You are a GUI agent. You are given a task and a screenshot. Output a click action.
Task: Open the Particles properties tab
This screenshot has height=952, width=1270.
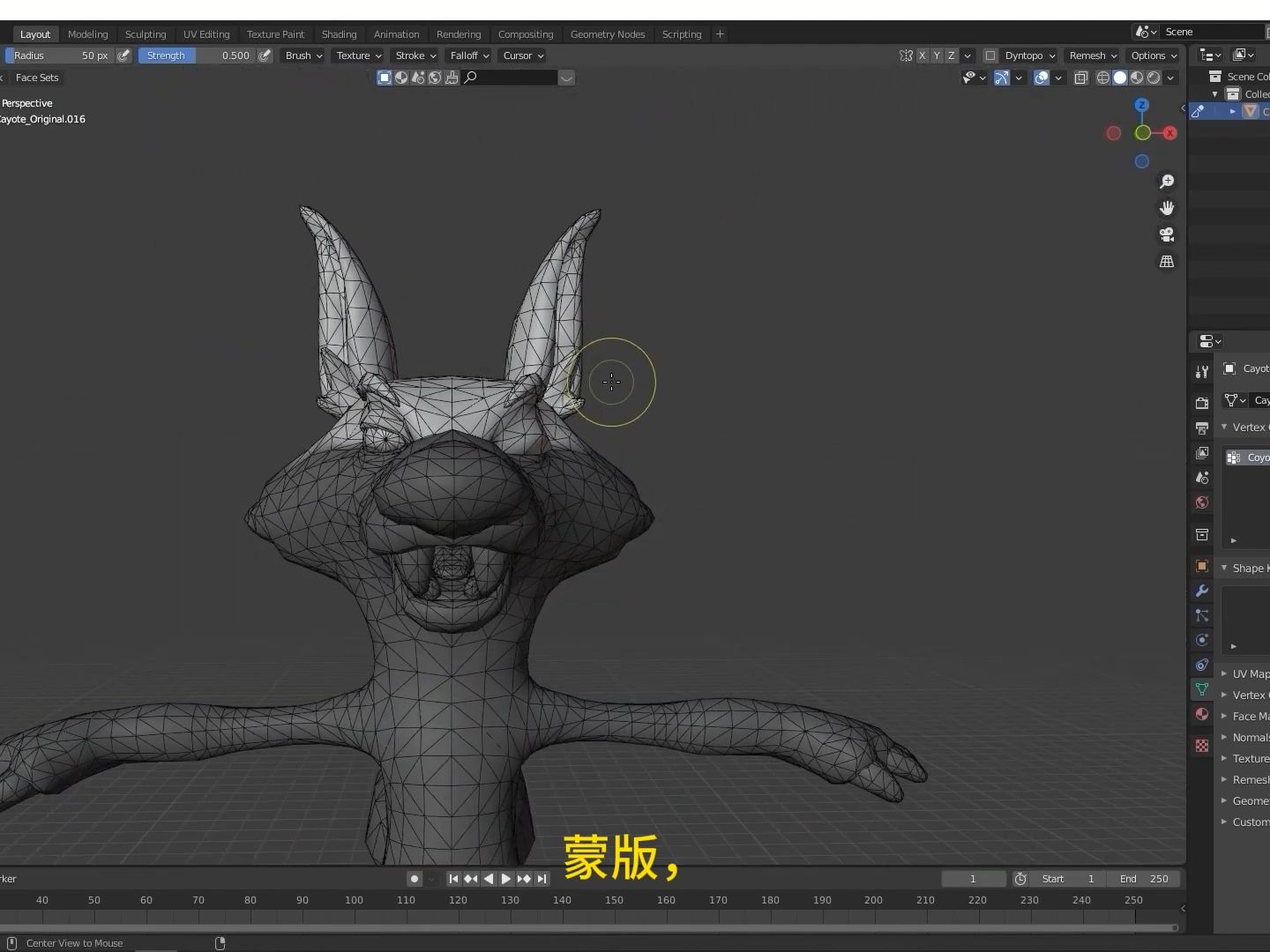[1202, 615]
